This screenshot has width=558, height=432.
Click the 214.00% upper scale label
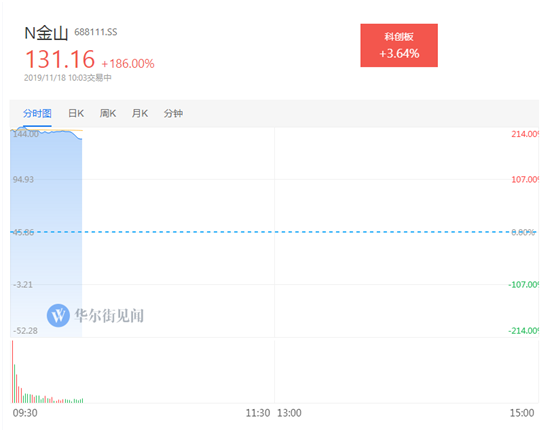point(525,134)
